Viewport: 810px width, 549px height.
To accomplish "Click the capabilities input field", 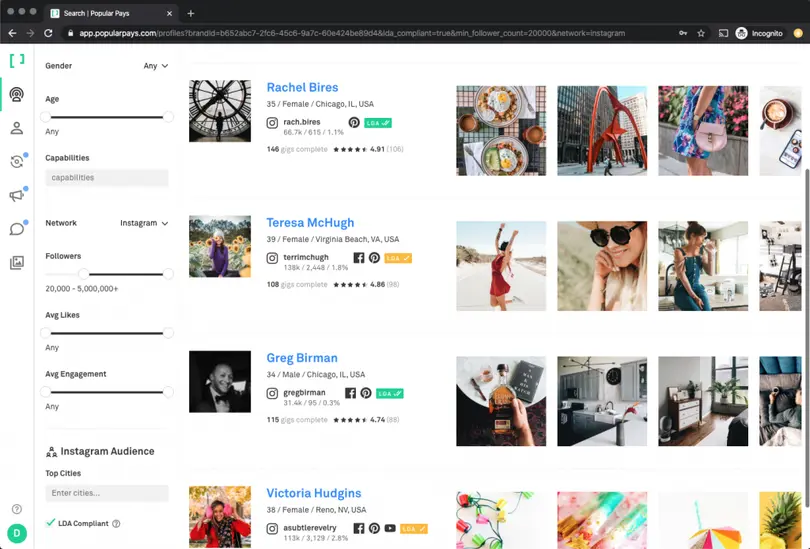I will click(x=107, y=178).
